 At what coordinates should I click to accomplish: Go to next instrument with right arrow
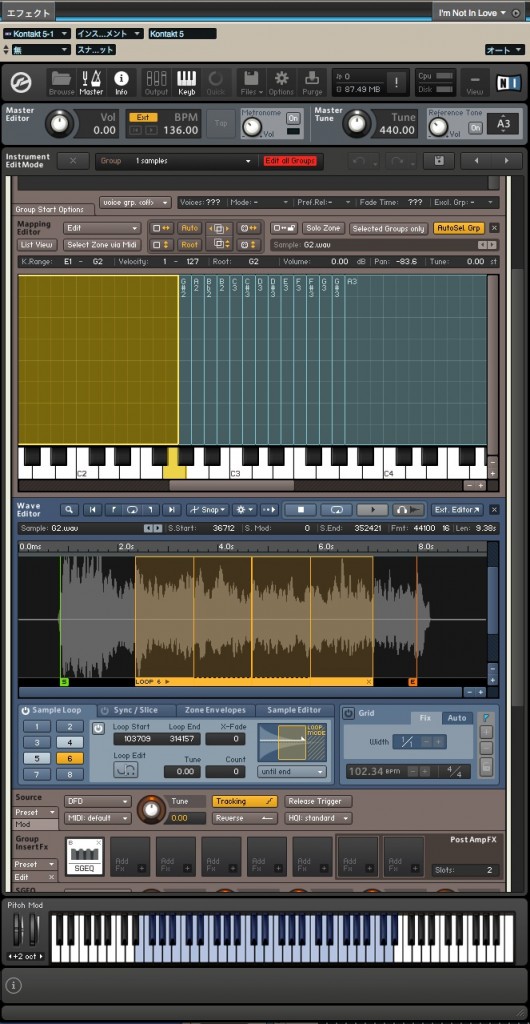tap(507, 161)
